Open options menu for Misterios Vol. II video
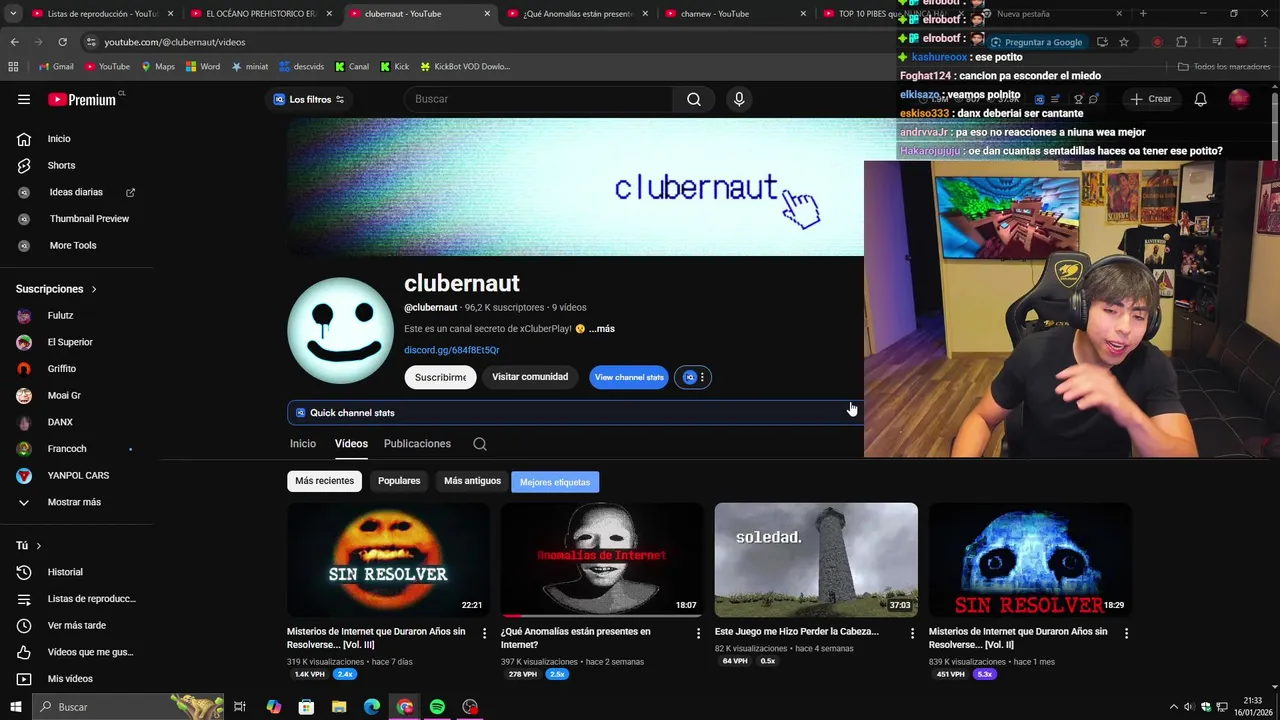Screen dimensions: 1280x720 (1126, 633)
